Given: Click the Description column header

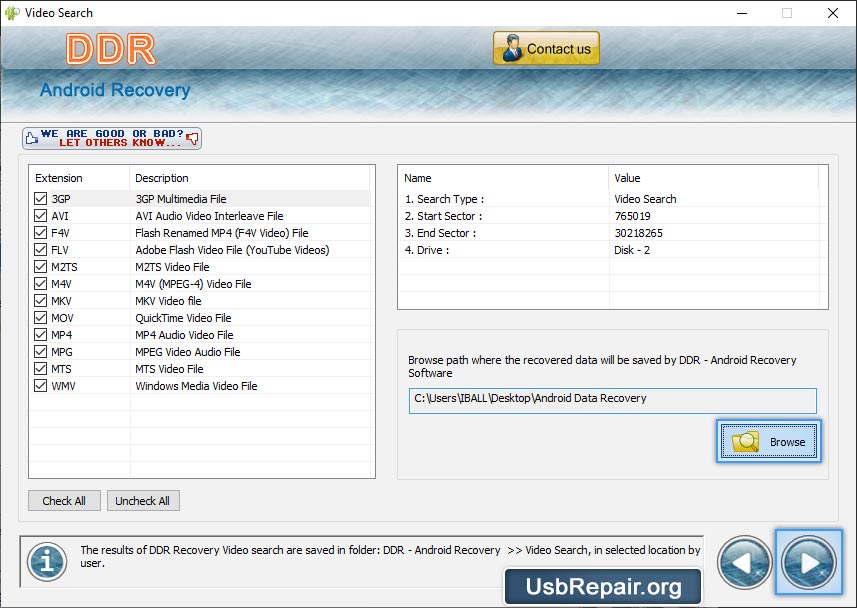Looking at the screenshot, I should coord(250,178).
